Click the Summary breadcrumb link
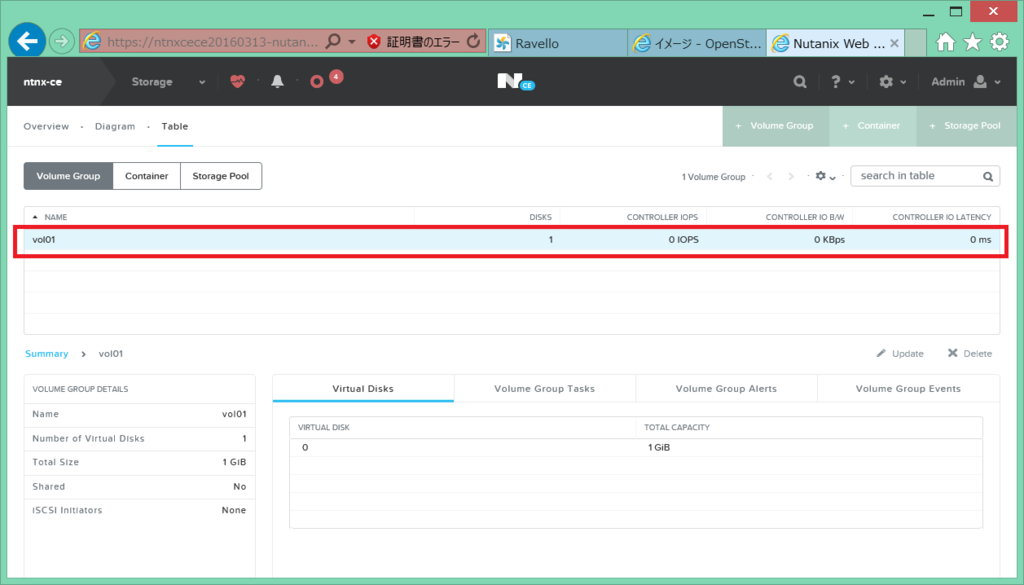 47,353
